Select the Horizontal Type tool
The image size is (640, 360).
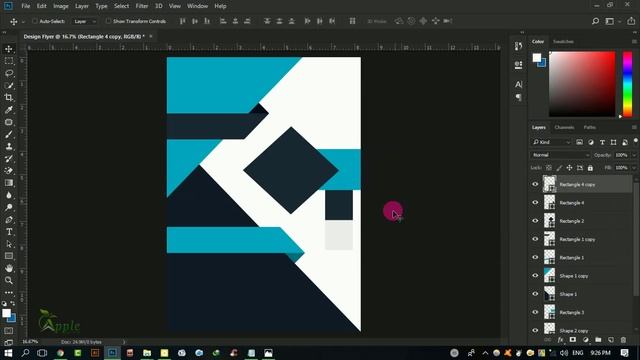pos(9,232)
